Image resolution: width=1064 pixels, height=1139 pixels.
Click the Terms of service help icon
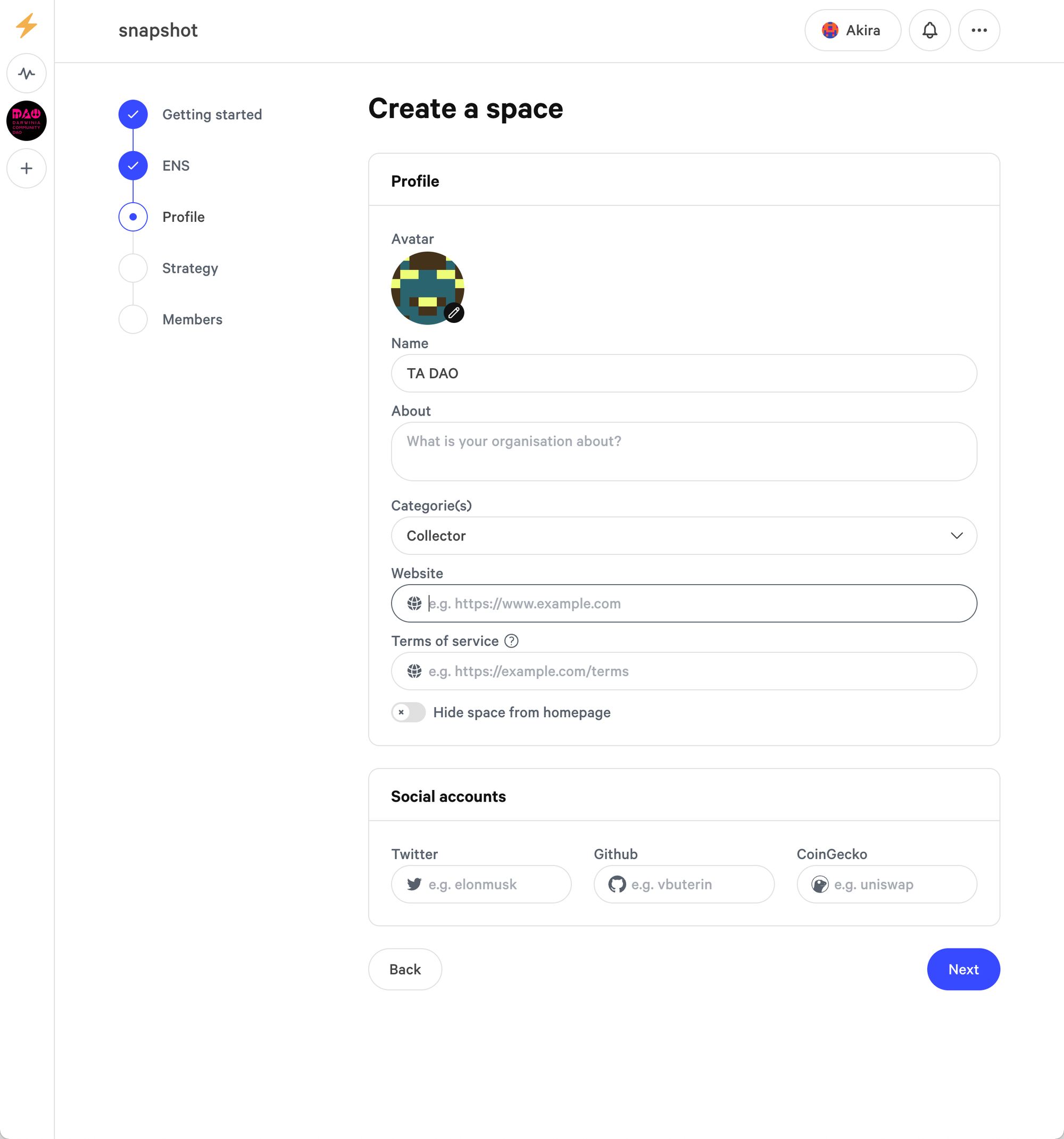pos(511,641)
